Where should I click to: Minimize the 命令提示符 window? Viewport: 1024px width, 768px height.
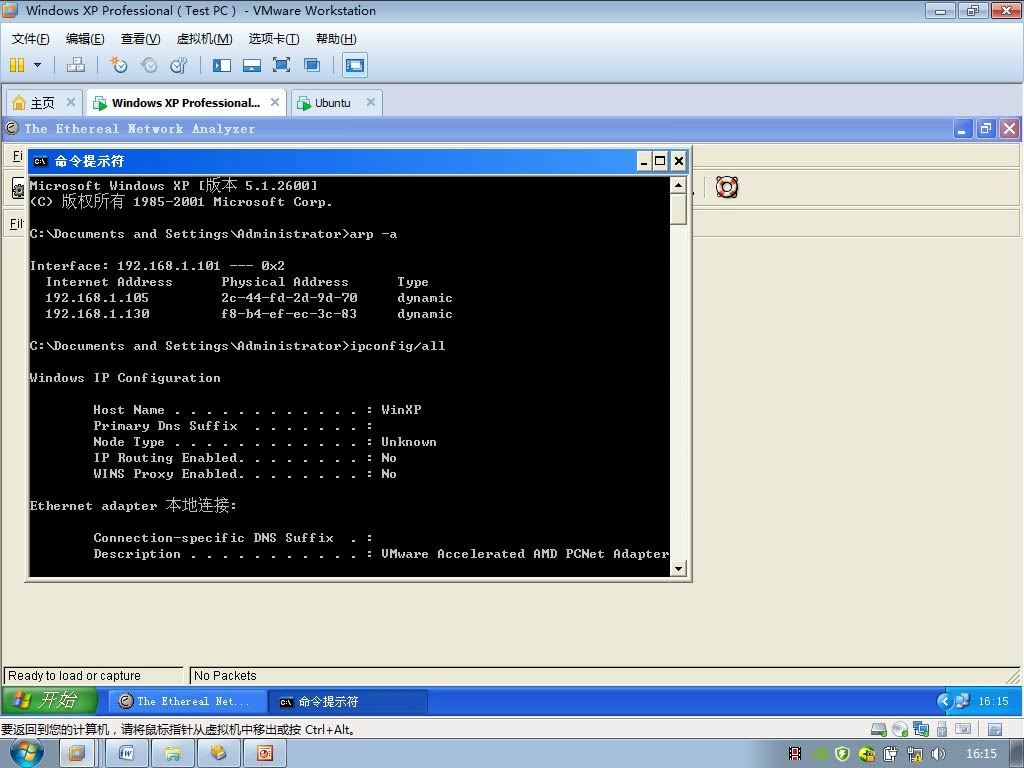tap(644, 161)
